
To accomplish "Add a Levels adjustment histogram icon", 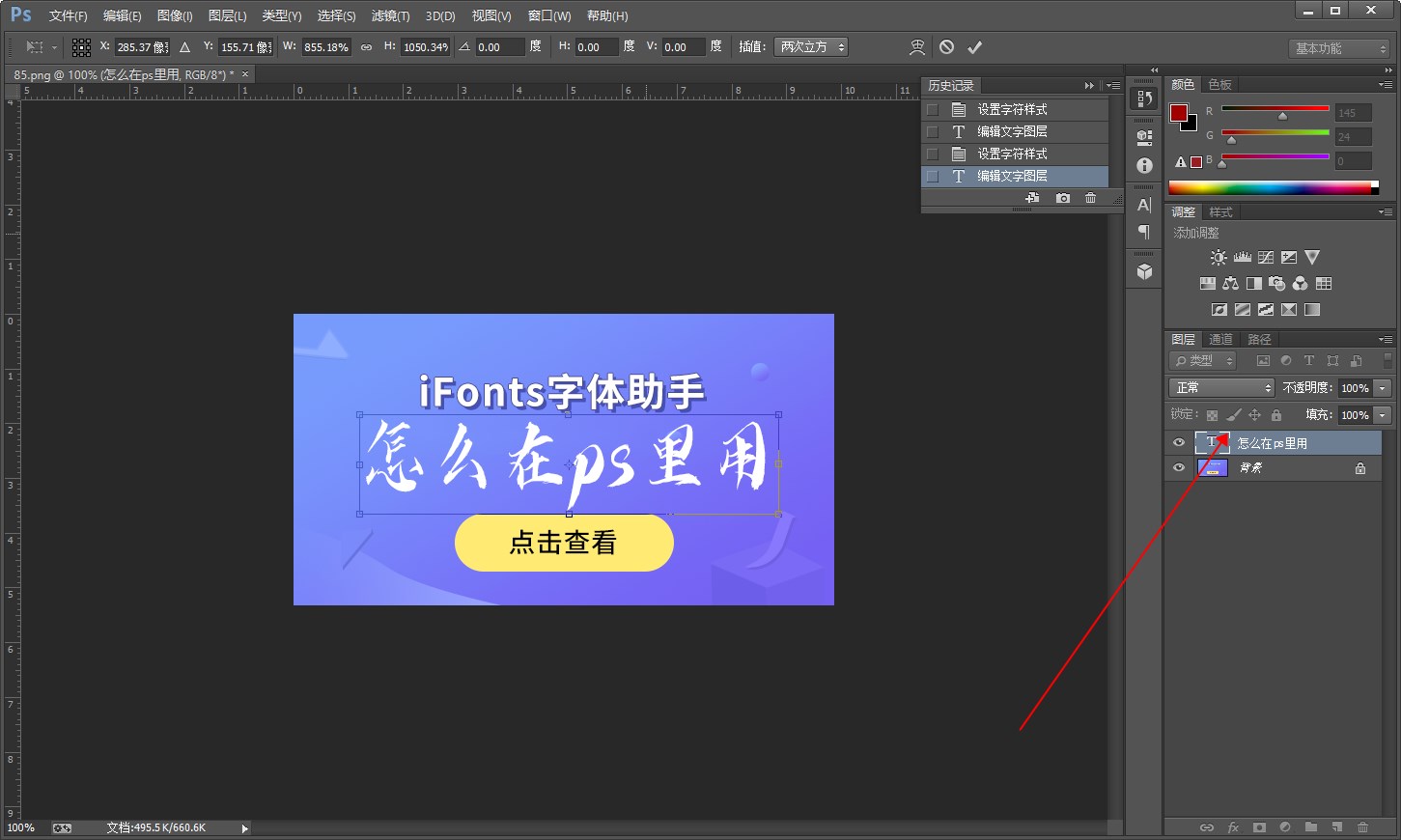I will click(x=1243, y=258).
